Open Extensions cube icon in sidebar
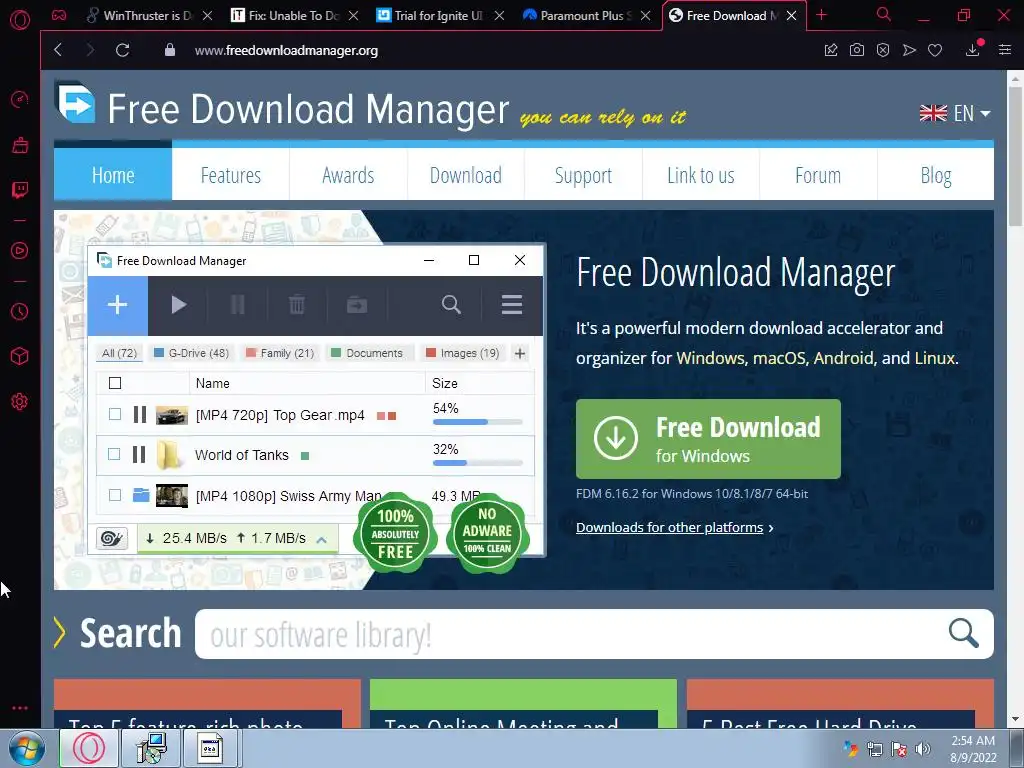1024x768 pixels. [x=20, y=356]
